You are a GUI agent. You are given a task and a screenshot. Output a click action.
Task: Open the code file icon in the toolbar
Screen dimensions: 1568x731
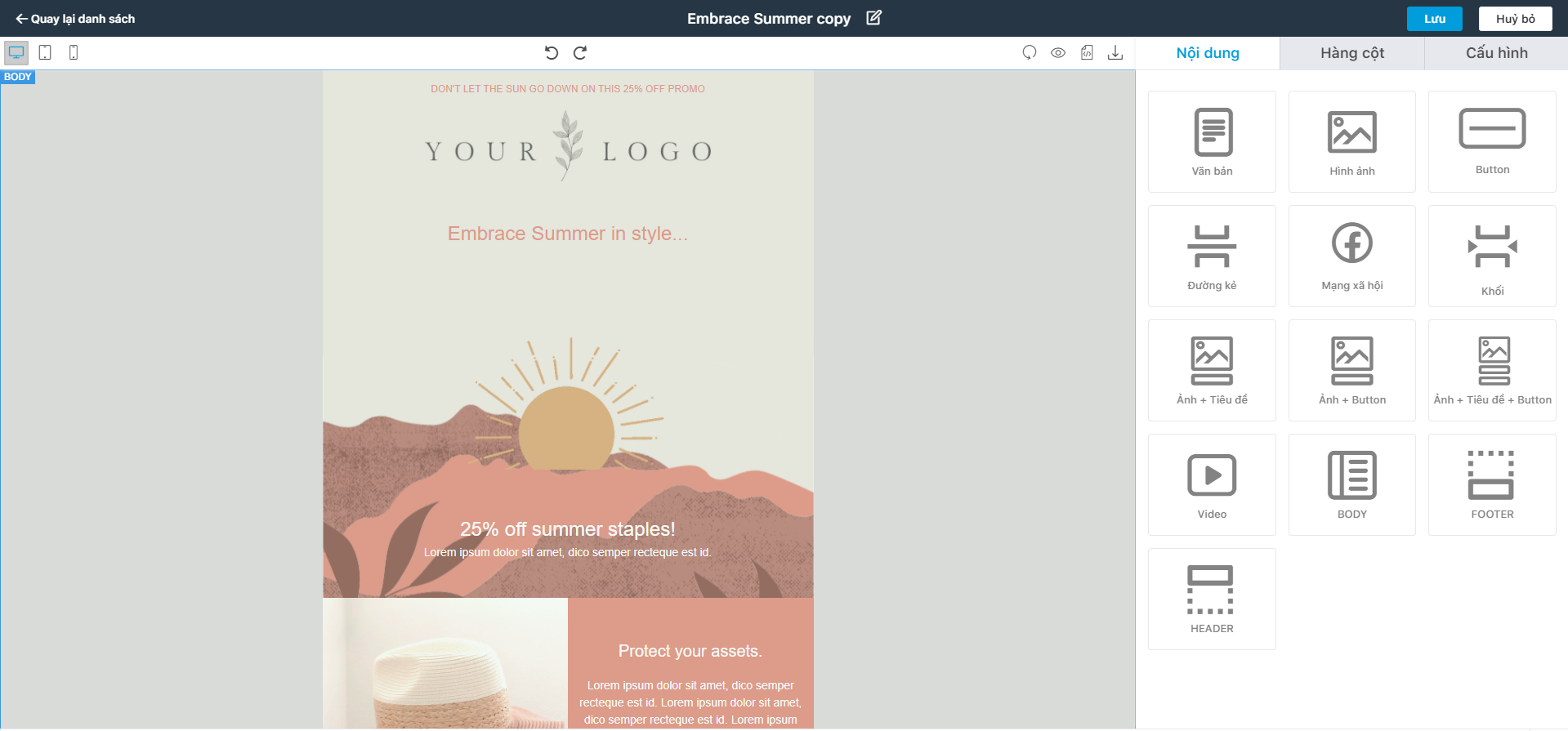tap(1087, 53)
